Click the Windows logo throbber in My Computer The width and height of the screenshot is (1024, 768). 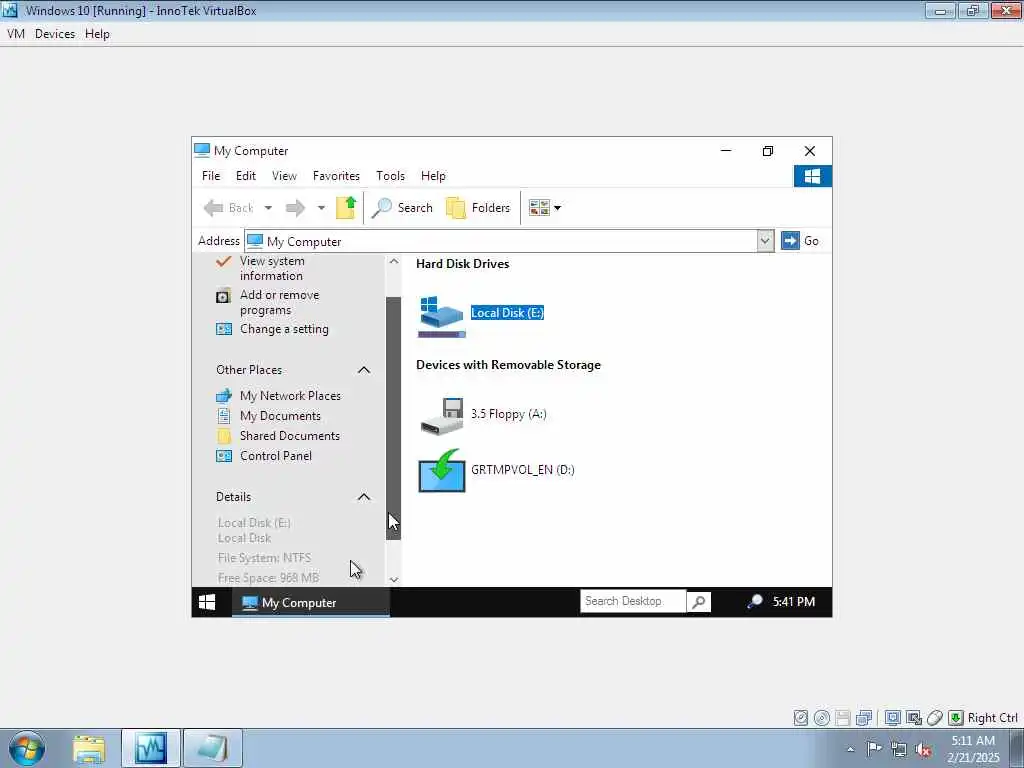[812, 176]
